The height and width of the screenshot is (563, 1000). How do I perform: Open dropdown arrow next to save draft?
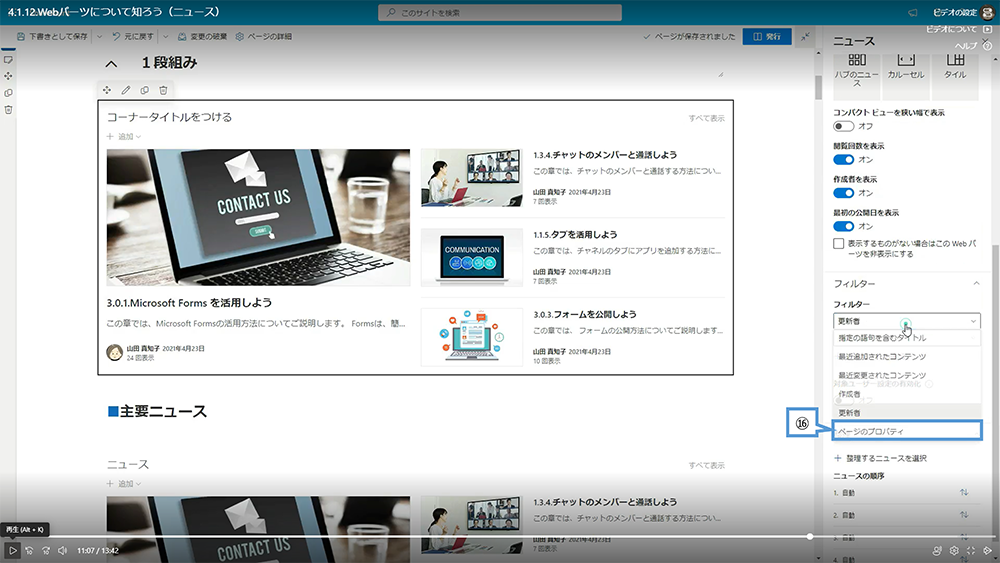tap(99, 36)
